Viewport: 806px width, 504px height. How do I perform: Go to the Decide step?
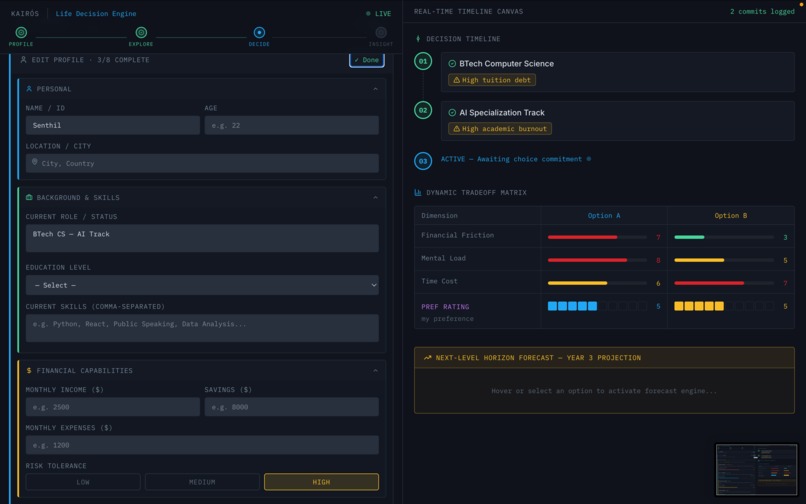(259, 37)
